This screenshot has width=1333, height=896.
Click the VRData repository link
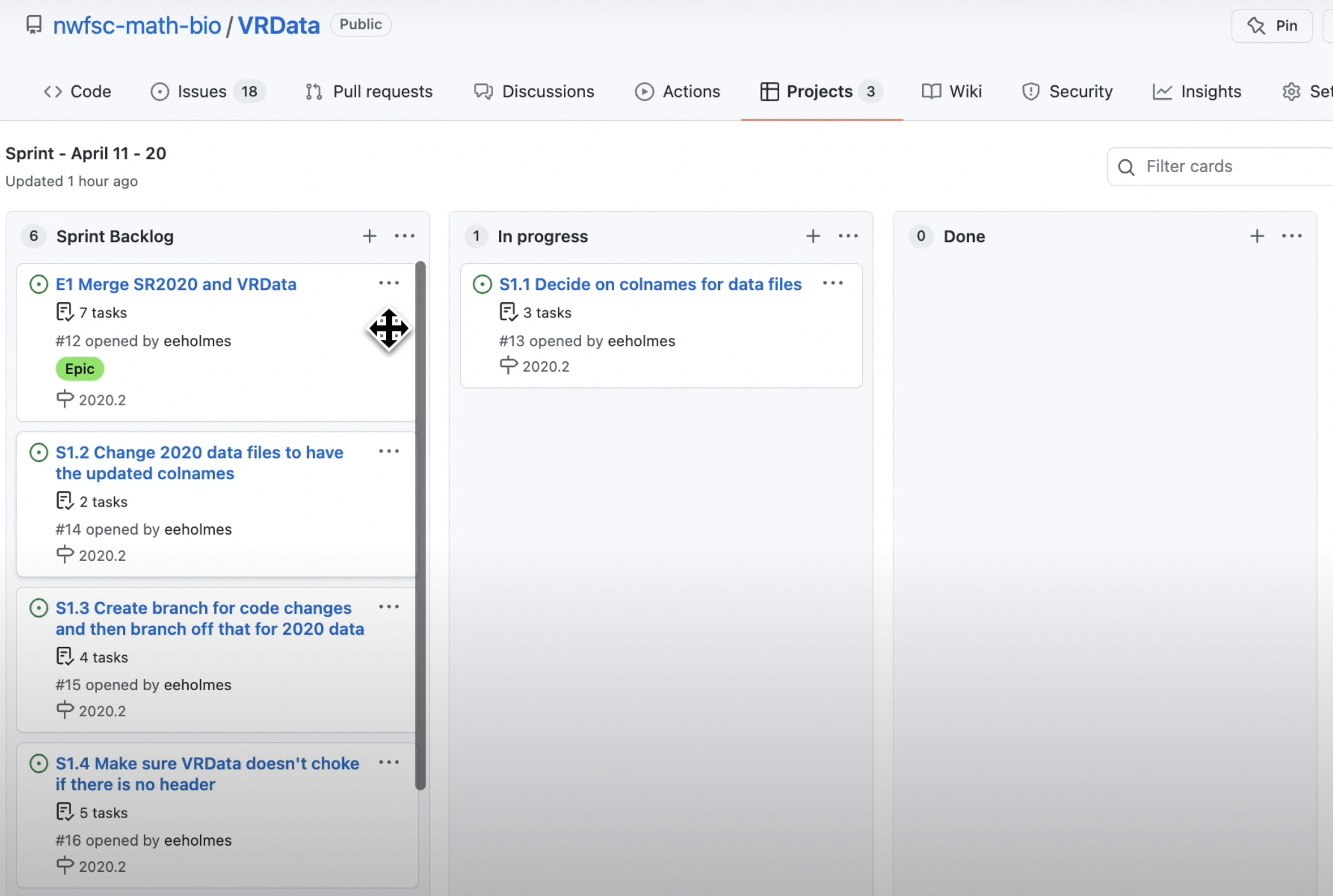click(x=278, y=25)
